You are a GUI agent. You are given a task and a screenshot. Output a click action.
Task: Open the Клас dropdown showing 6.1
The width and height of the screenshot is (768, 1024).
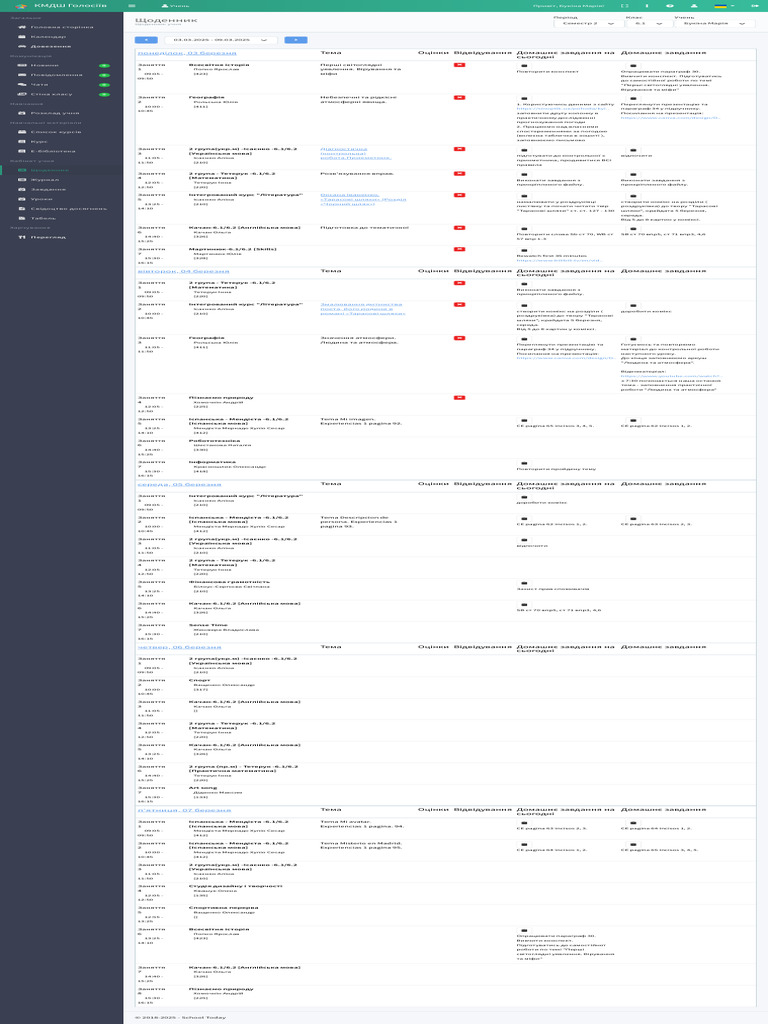(648, 24)
